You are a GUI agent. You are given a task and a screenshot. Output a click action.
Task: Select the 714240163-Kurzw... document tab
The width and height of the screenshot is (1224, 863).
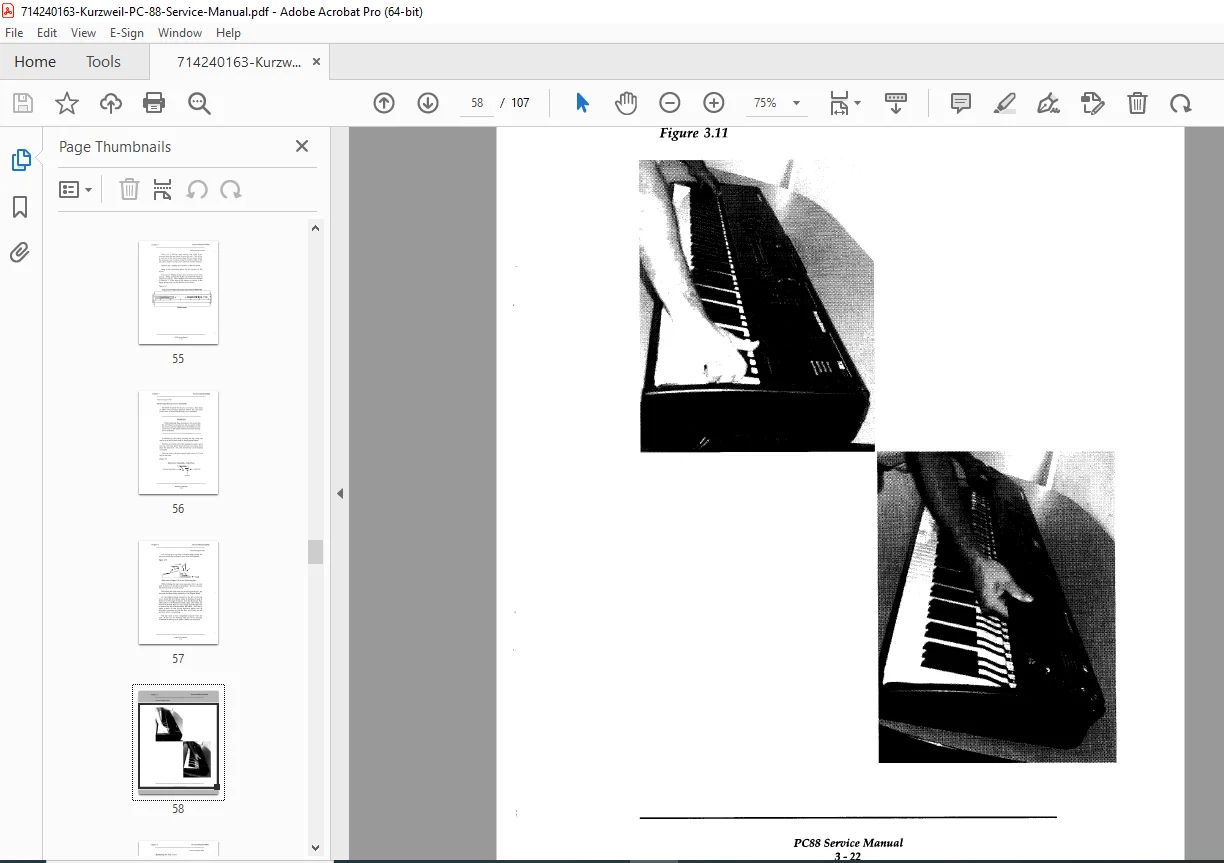pyautogui.click(x=239, y=62)
